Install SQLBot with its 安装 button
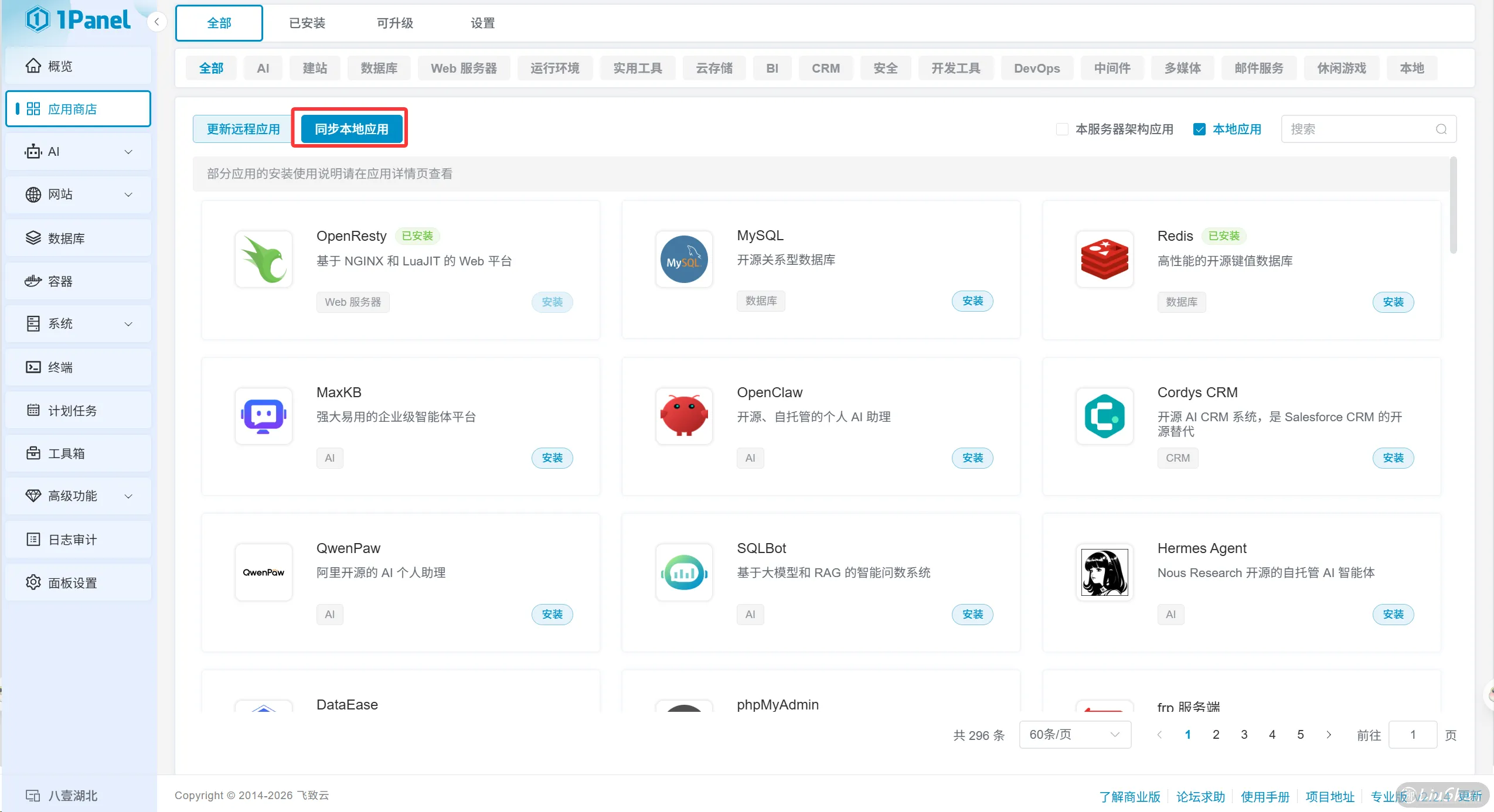 tap(972, 615)
